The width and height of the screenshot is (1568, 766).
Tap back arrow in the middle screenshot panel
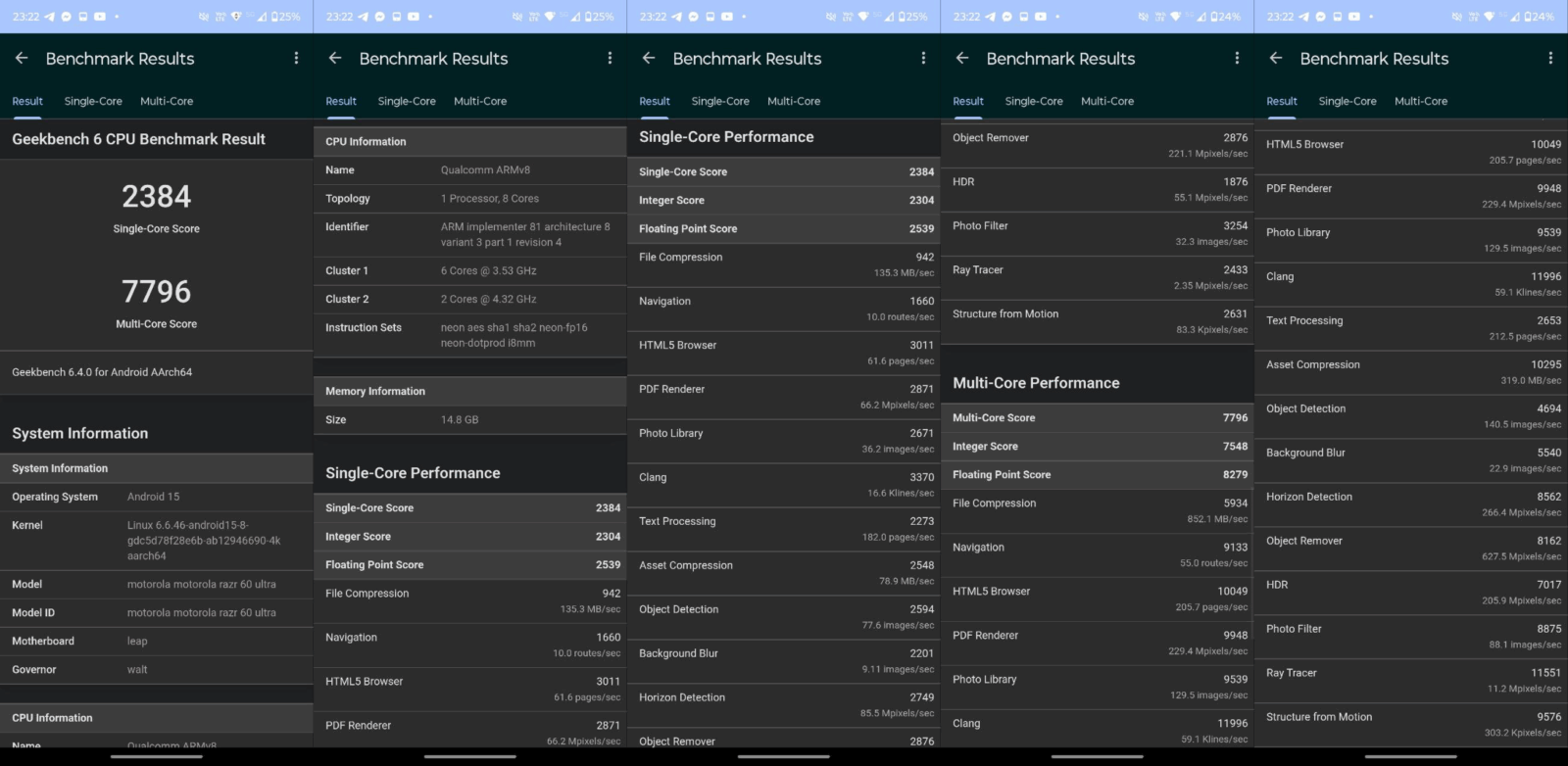coord(649,59)
